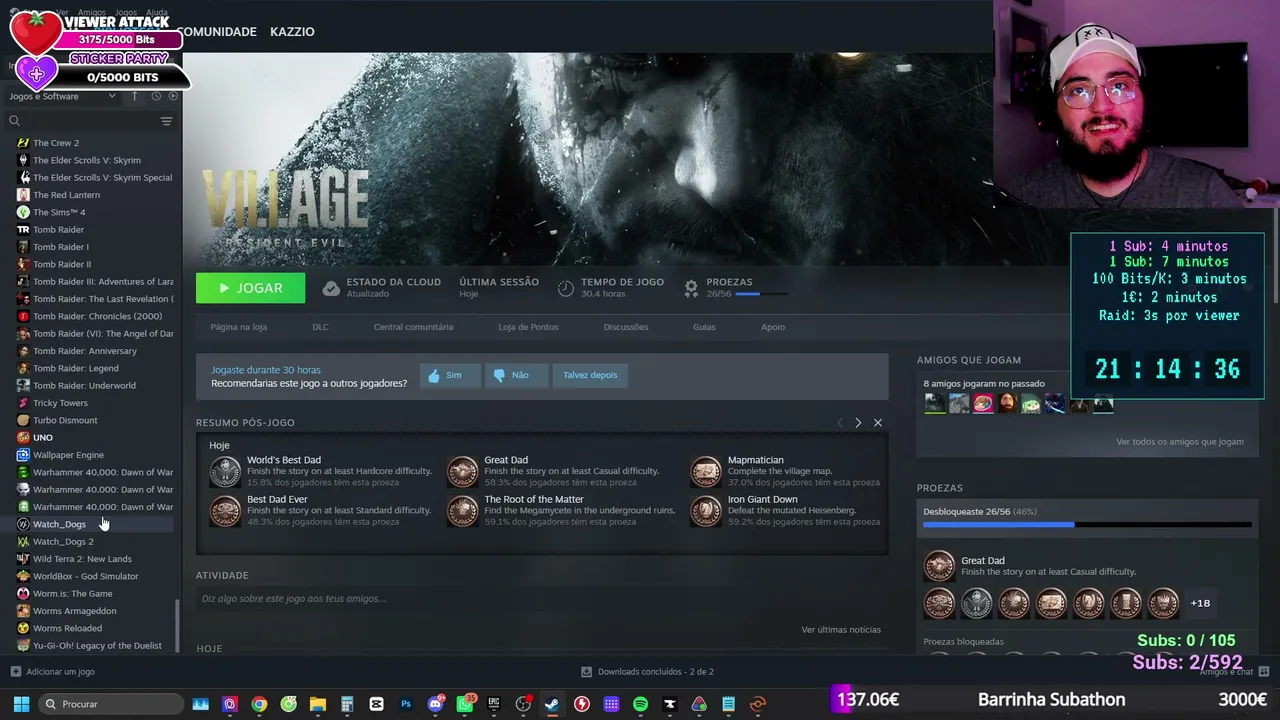Go to next post-game summary page

pos(858,423)
